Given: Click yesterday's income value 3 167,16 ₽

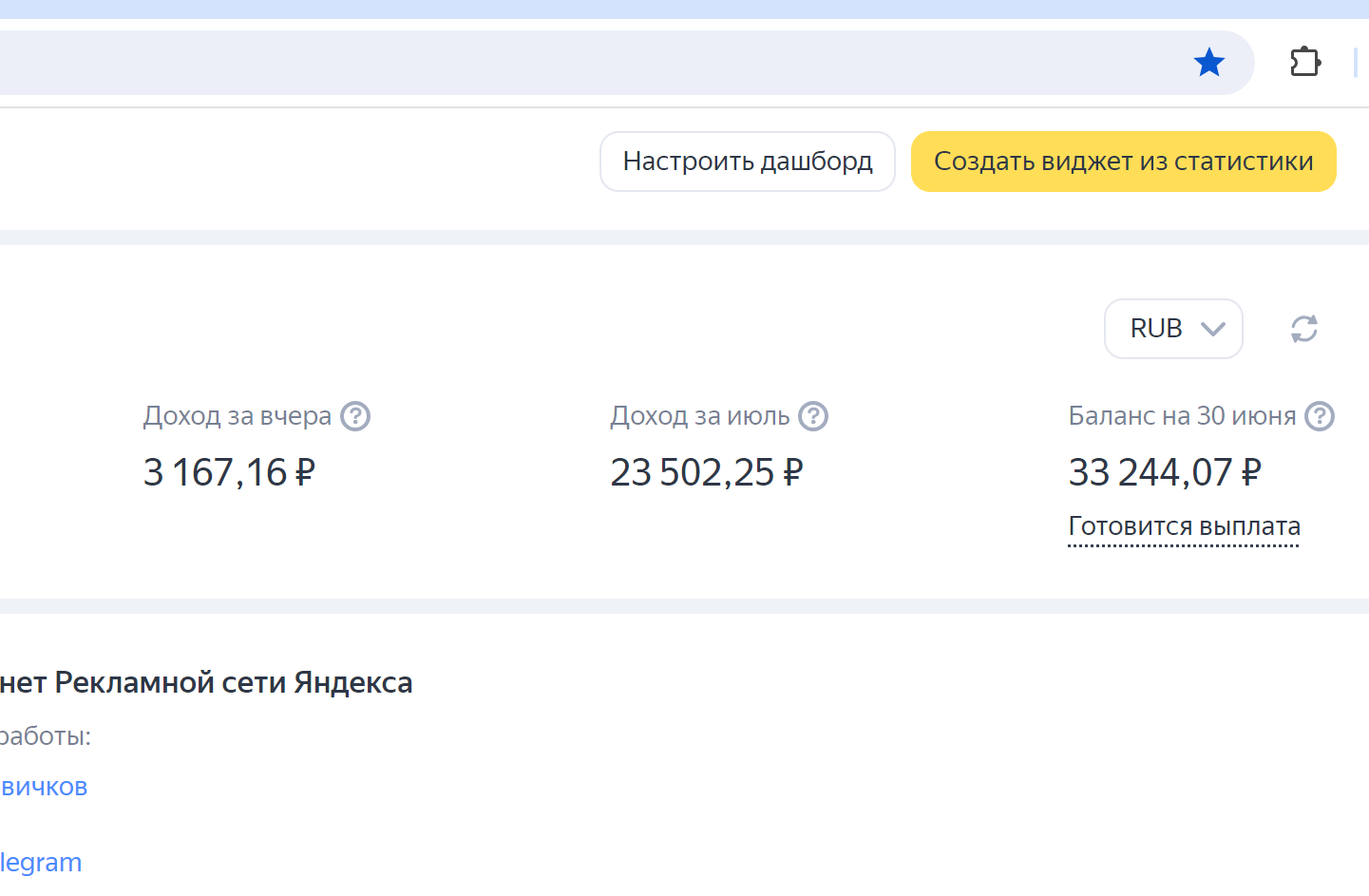Looking at the screenshot, I should [229, 472].
